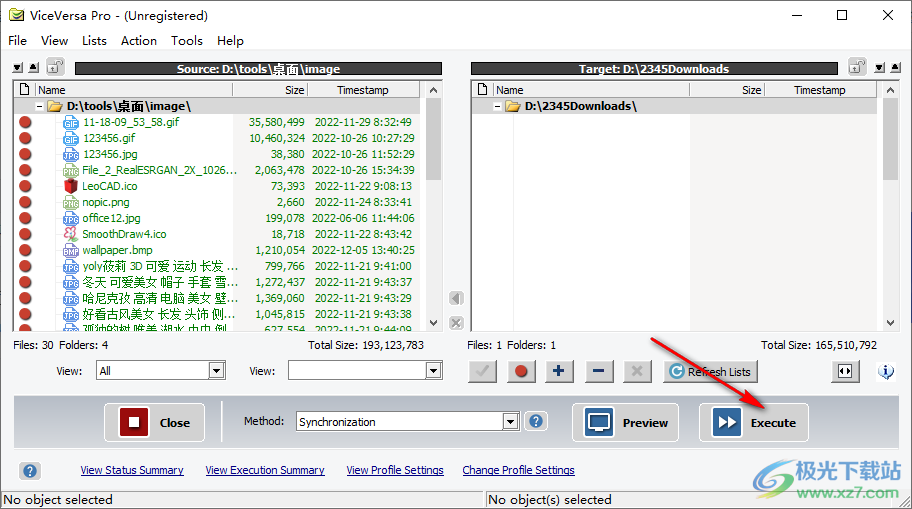Open Change Profile Settings link

[x=518, y=470]
